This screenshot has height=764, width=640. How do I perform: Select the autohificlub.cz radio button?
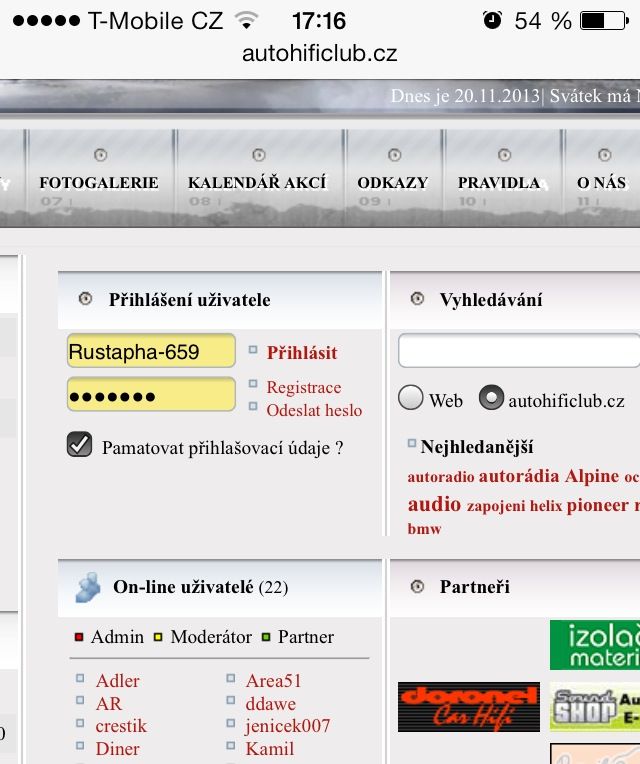click(491, 397)
